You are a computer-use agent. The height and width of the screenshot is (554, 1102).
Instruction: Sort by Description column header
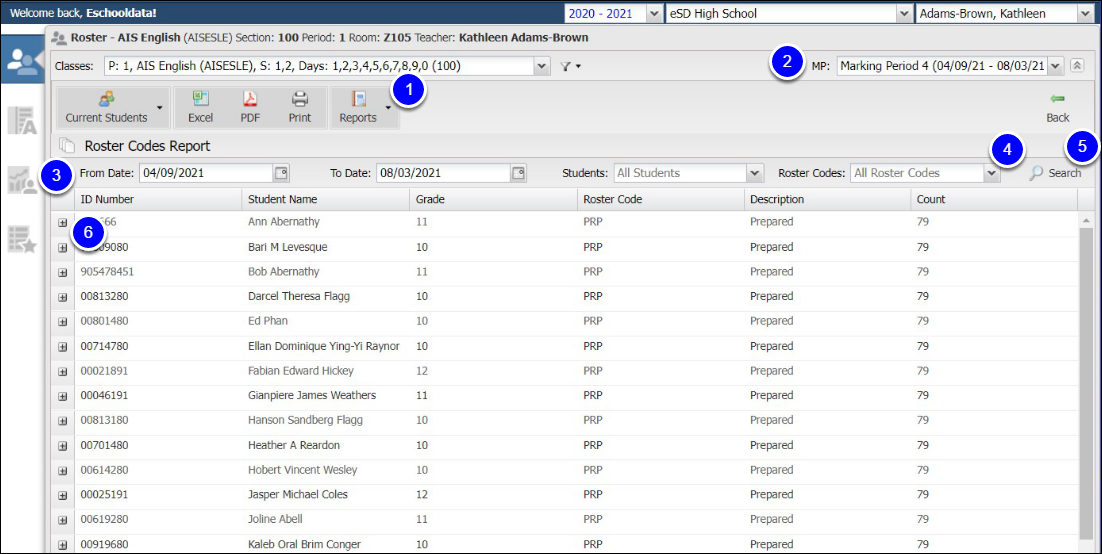[x=828, y=199]
